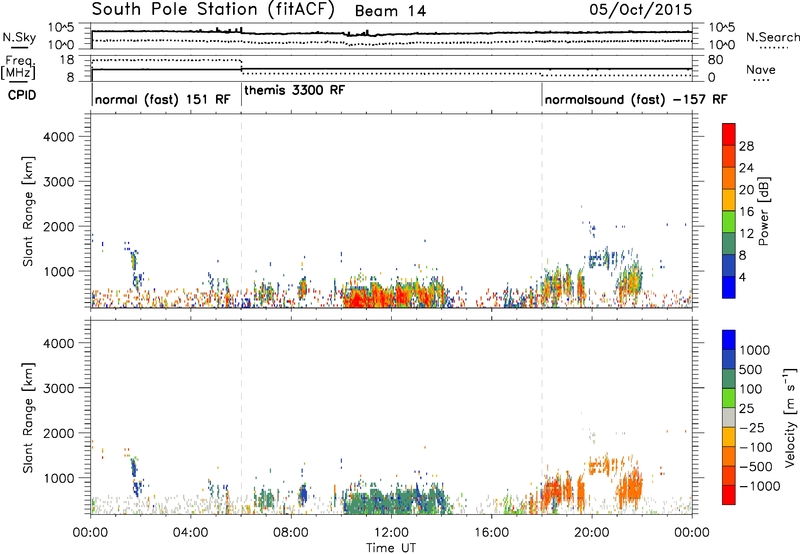800x554 pixels.
Task: Click the '08:00' time axis label
Action: 291,533
